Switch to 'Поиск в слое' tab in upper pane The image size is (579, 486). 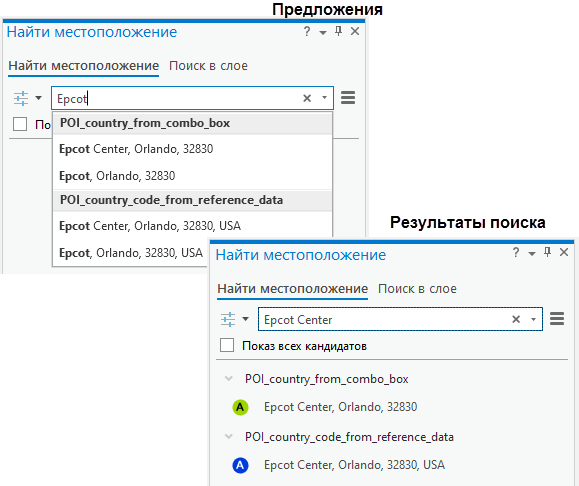(x=208, y=66)
